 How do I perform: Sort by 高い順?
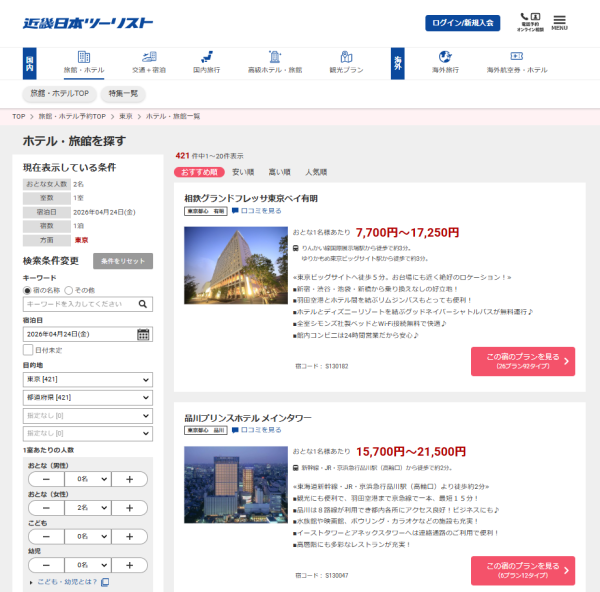[279, 172]
